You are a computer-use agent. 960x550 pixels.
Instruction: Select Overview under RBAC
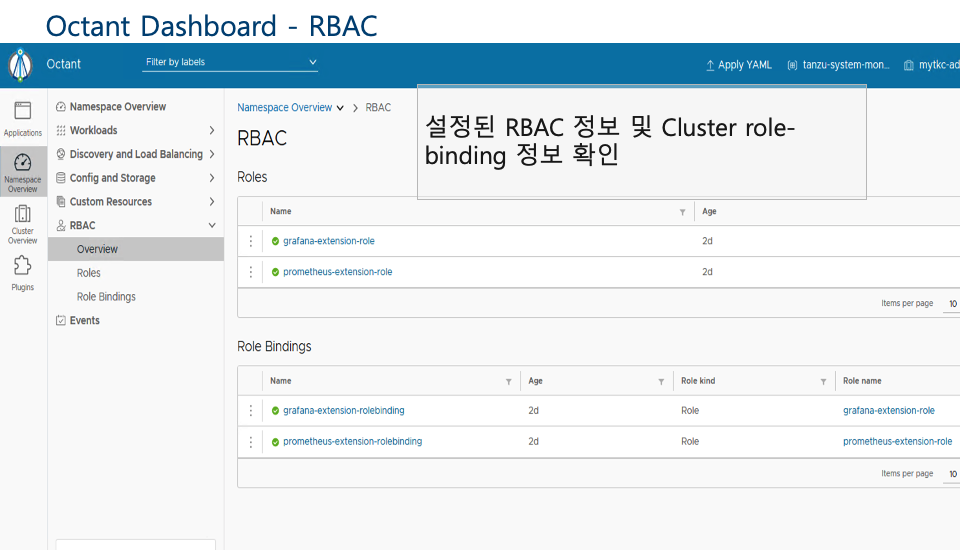[135, 249]
